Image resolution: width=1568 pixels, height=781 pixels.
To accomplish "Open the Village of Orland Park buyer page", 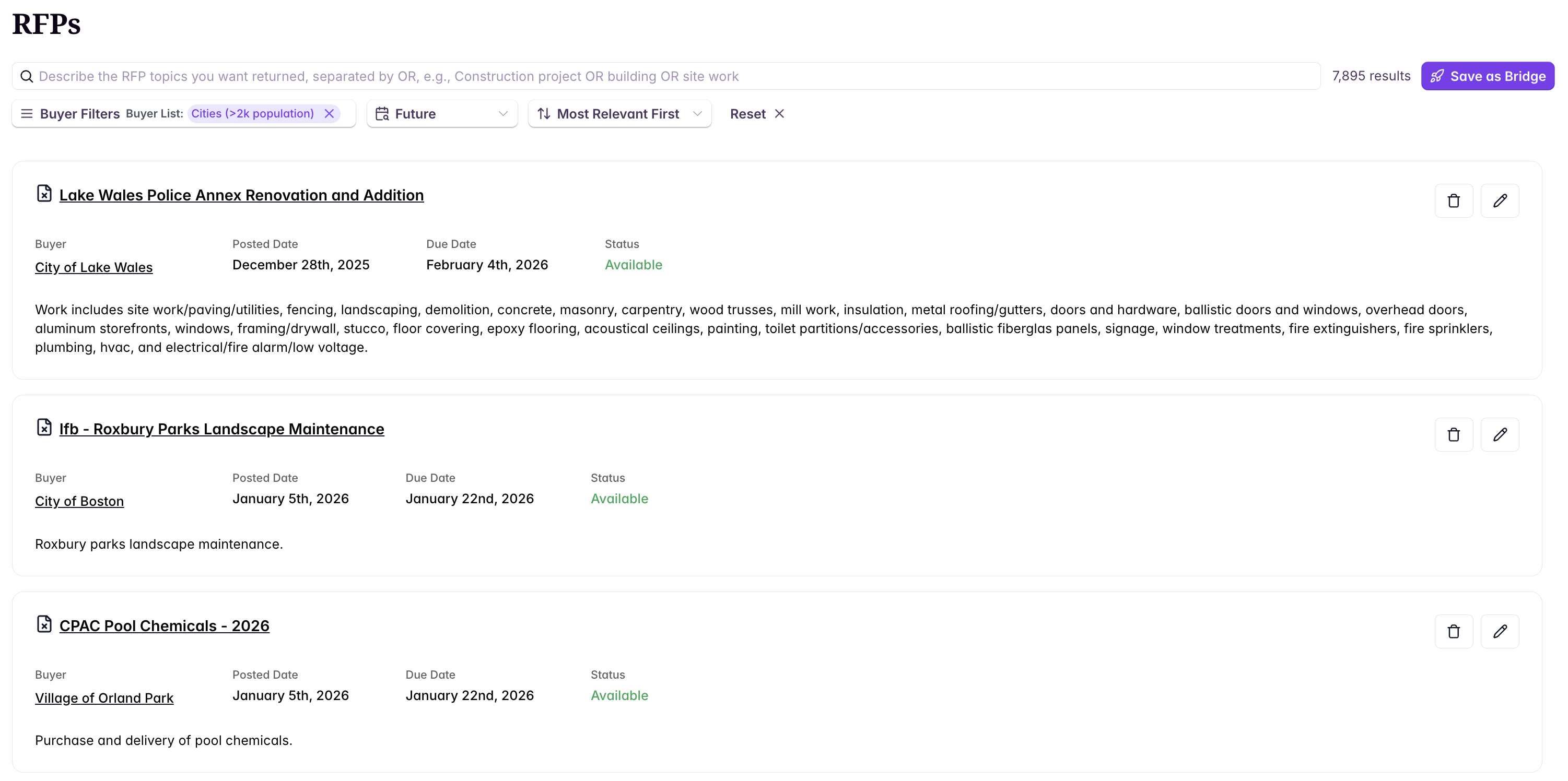I will 104,697.
